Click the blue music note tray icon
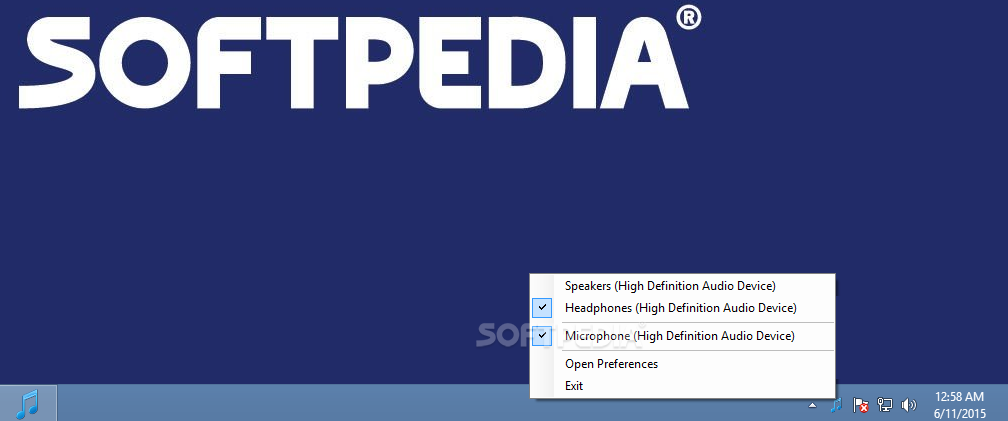Image resolution: width=1008 pixels, height=421 pixels. click(836, 405)
